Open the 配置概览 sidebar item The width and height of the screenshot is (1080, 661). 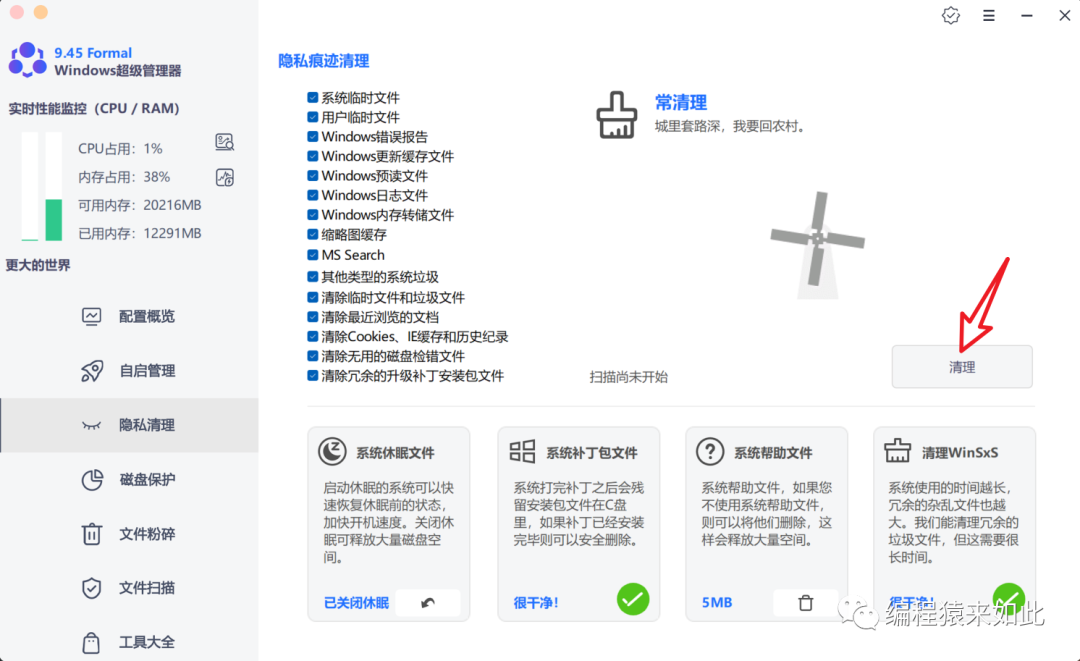point(129,316)
